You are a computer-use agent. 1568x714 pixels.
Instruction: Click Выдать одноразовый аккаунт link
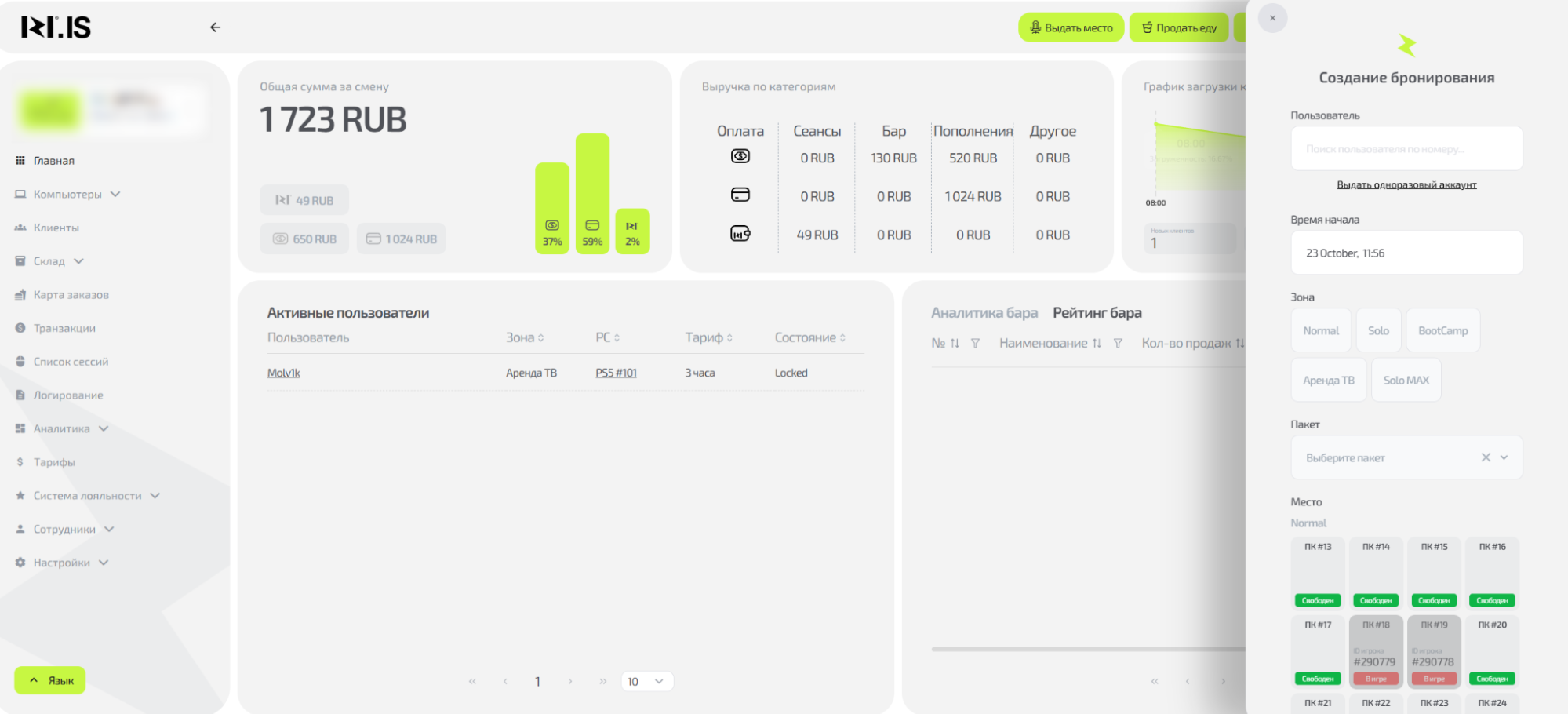point(1406,185)
